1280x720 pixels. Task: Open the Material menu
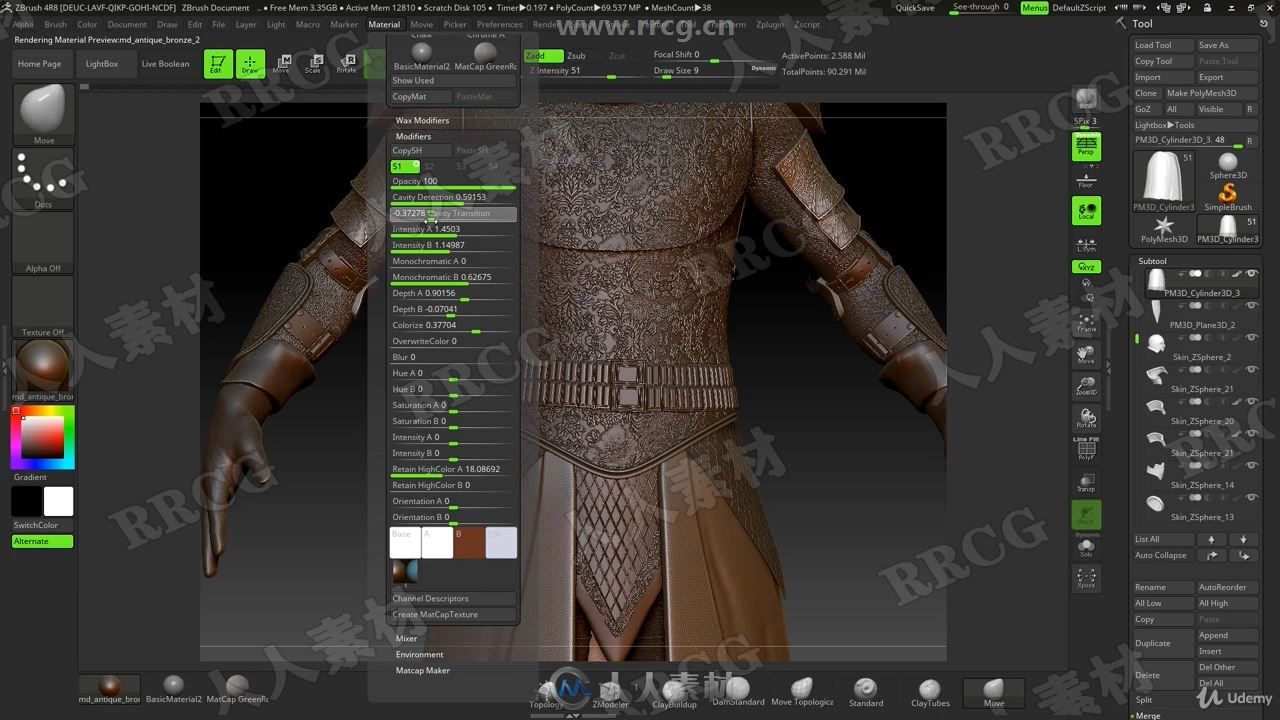point(384,24)
